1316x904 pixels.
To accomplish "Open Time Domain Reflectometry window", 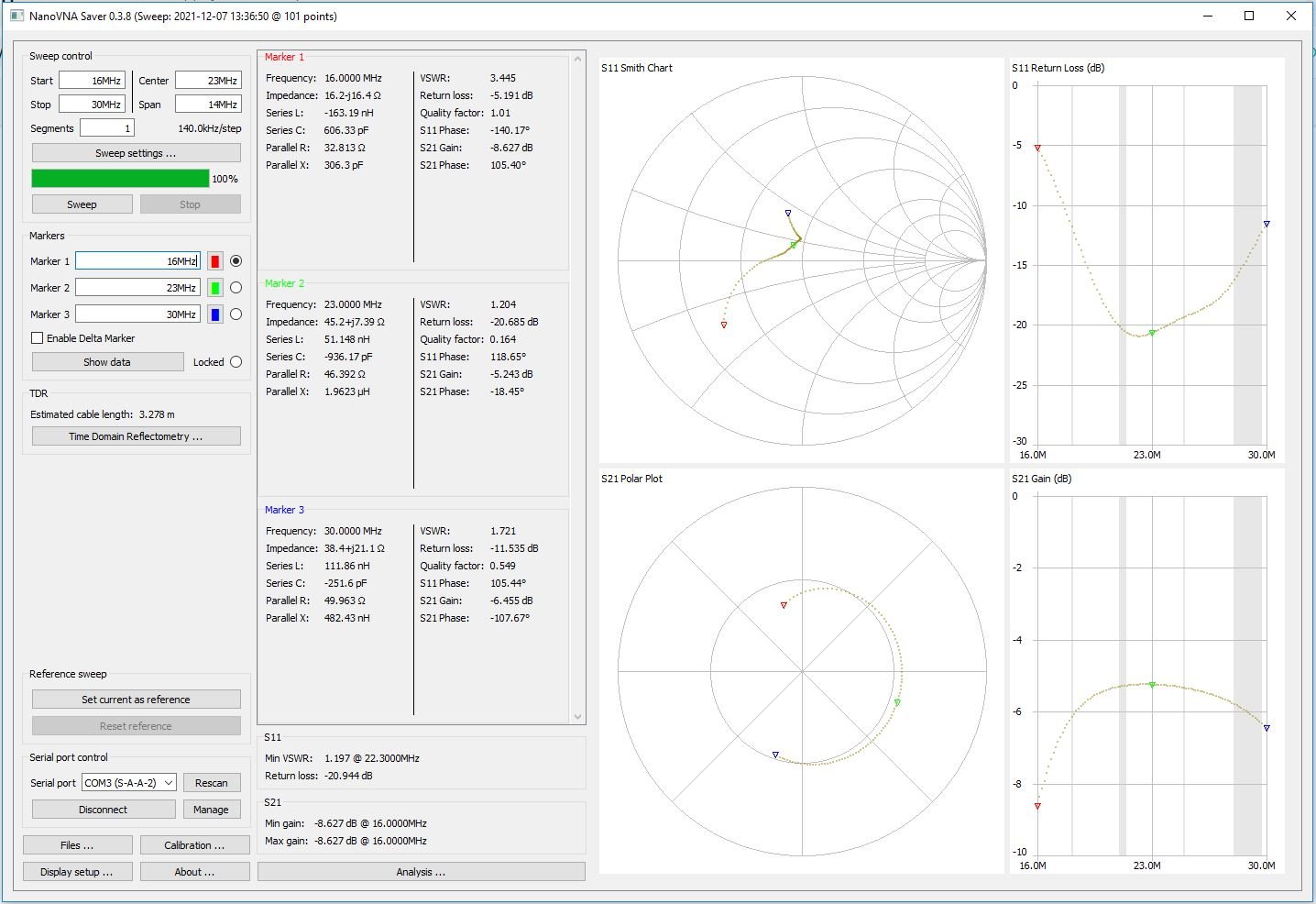I will coord(137,436).
